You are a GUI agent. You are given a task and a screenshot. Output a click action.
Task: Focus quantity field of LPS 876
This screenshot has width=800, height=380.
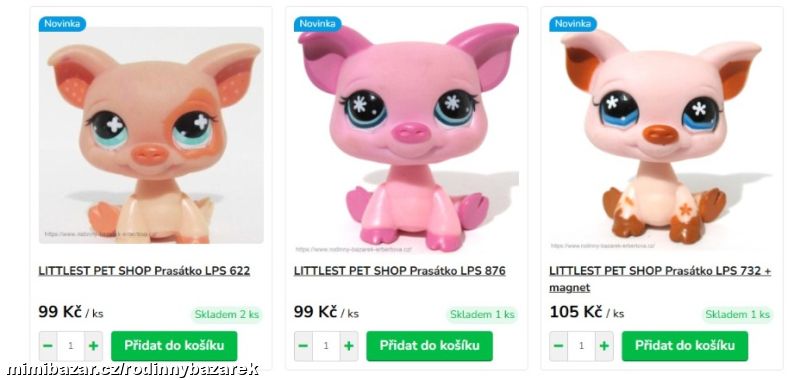pos(326,346)
